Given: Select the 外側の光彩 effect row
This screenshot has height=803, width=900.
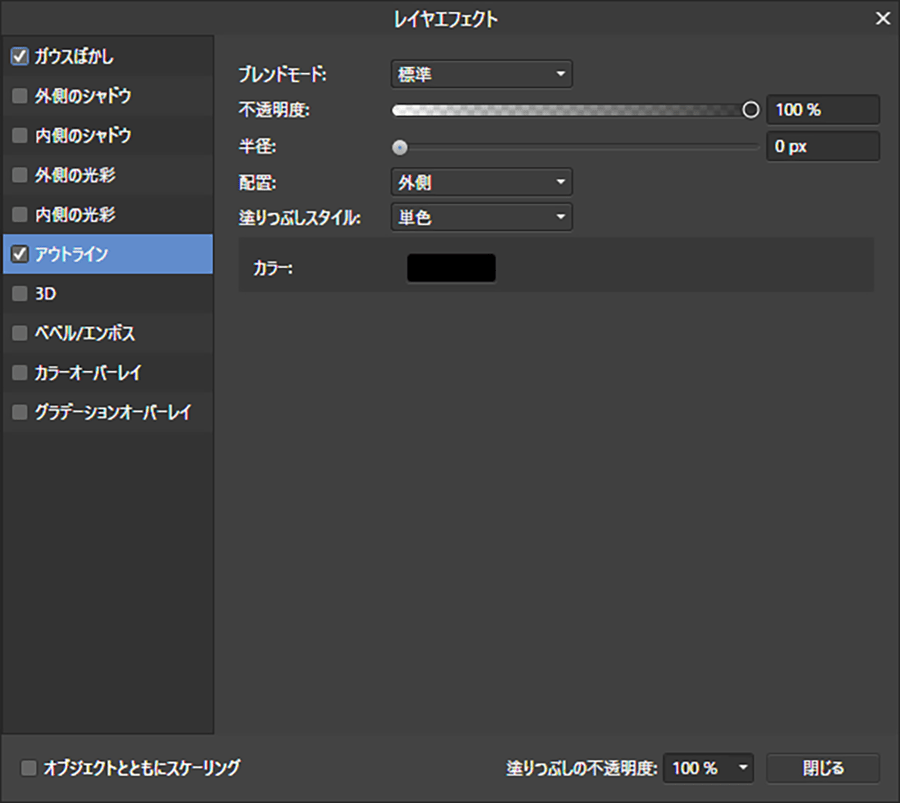Looking at the screenshot, I should tap(108, 175).
